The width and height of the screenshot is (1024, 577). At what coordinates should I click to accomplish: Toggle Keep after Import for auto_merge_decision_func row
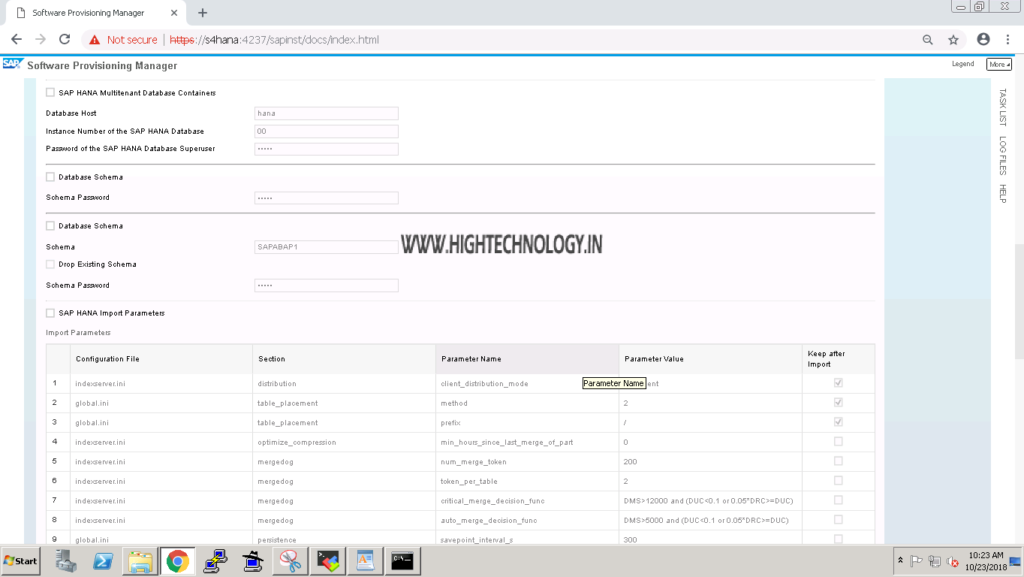click(838, 520)
